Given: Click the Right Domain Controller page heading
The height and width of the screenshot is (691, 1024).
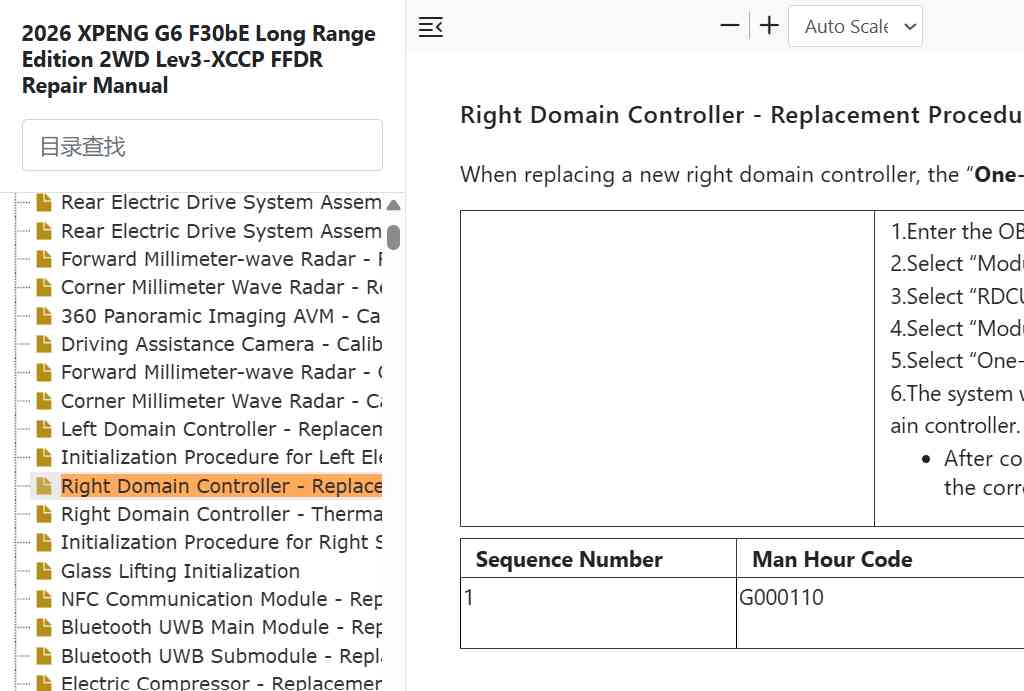Looking at the screenshot, I should tap(742, 115).
